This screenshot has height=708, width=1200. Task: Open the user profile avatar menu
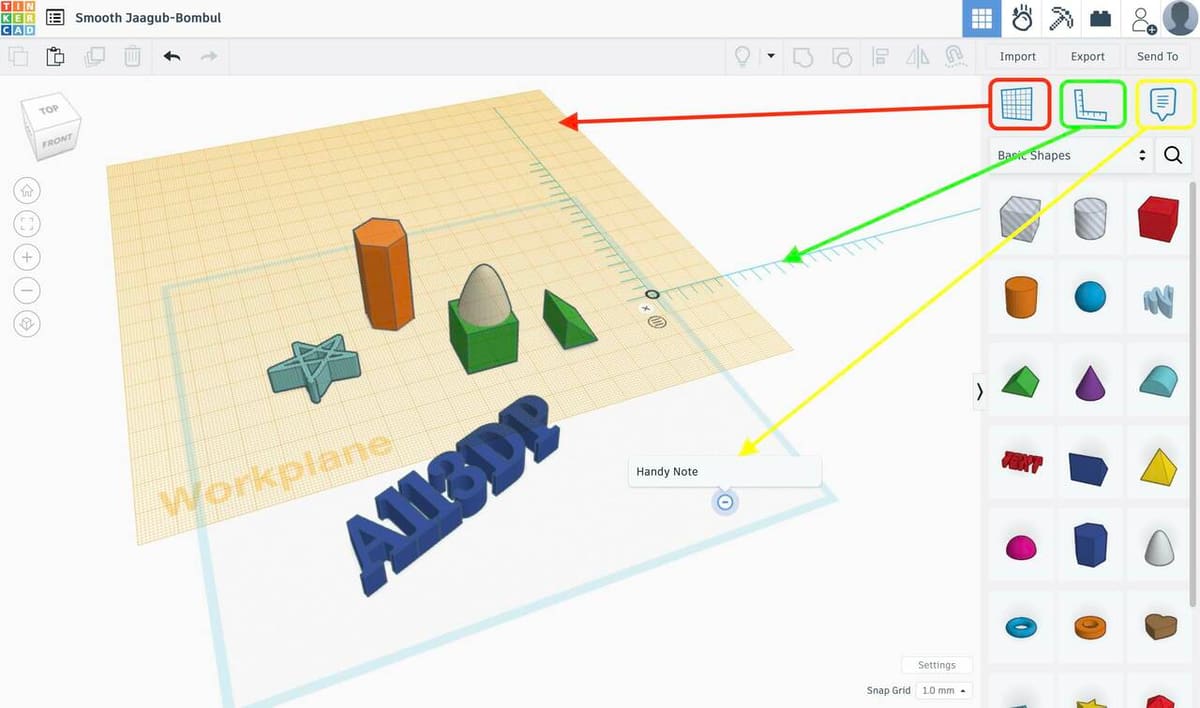point(1180,19)
